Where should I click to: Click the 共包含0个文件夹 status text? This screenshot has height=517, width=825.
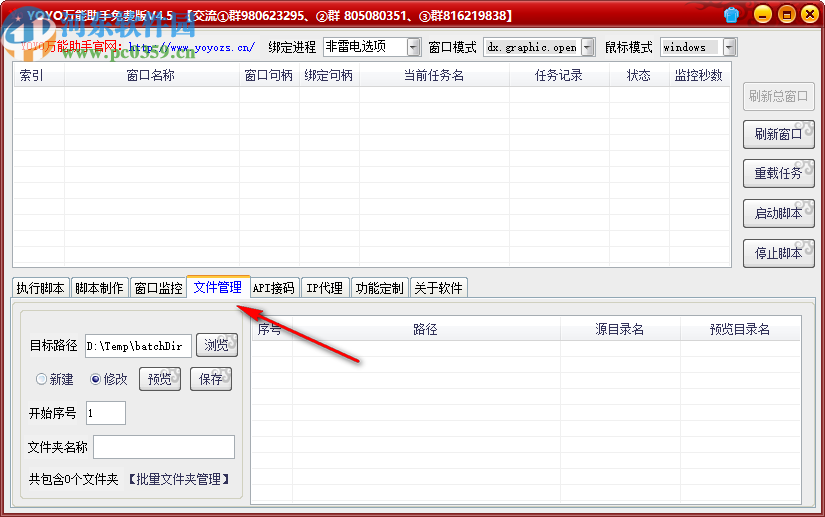click(x=73, y=479)
